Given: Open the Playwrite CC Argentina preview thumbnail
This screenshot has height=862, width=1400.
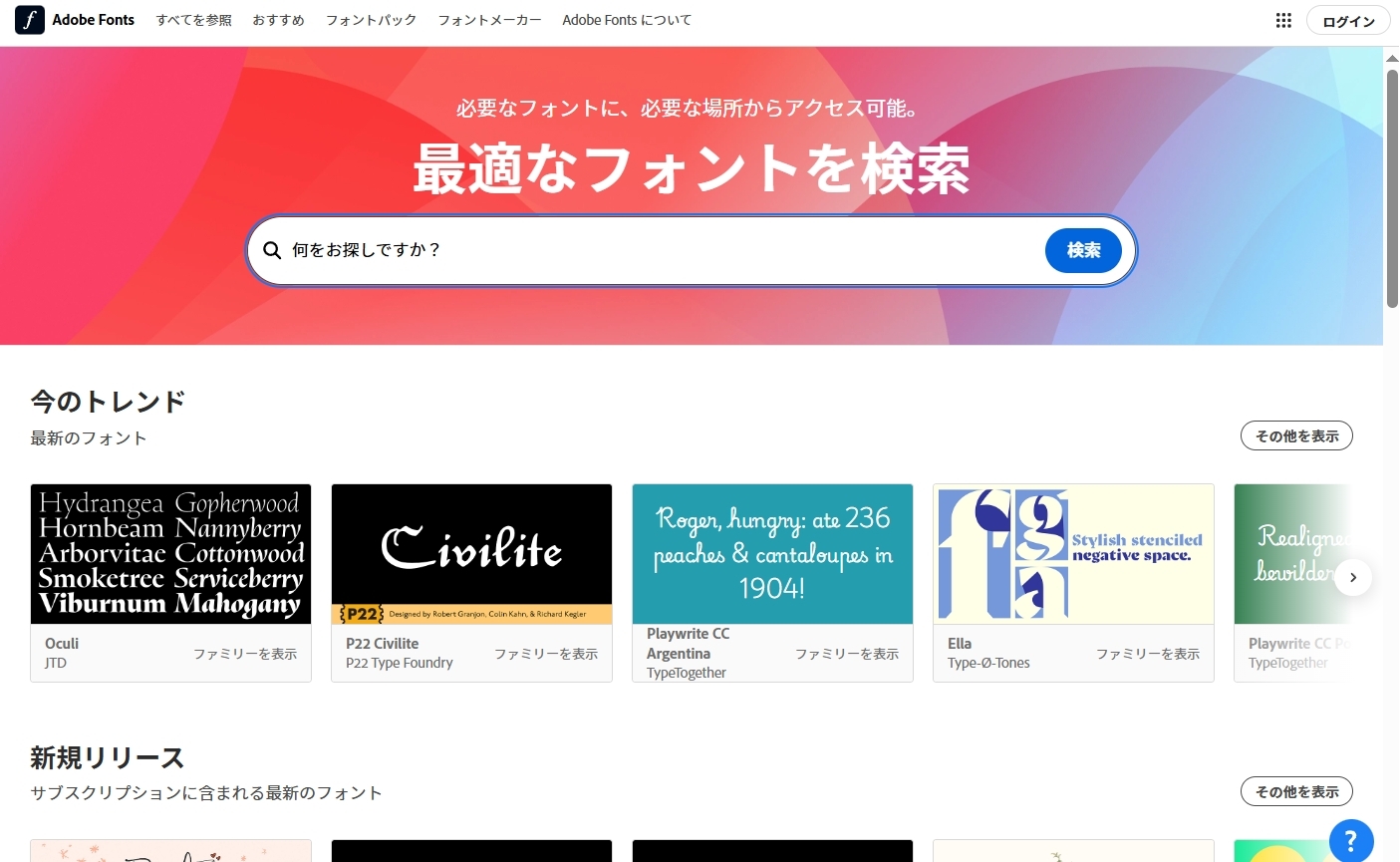Looking at the screenshot, I should 772,554.
